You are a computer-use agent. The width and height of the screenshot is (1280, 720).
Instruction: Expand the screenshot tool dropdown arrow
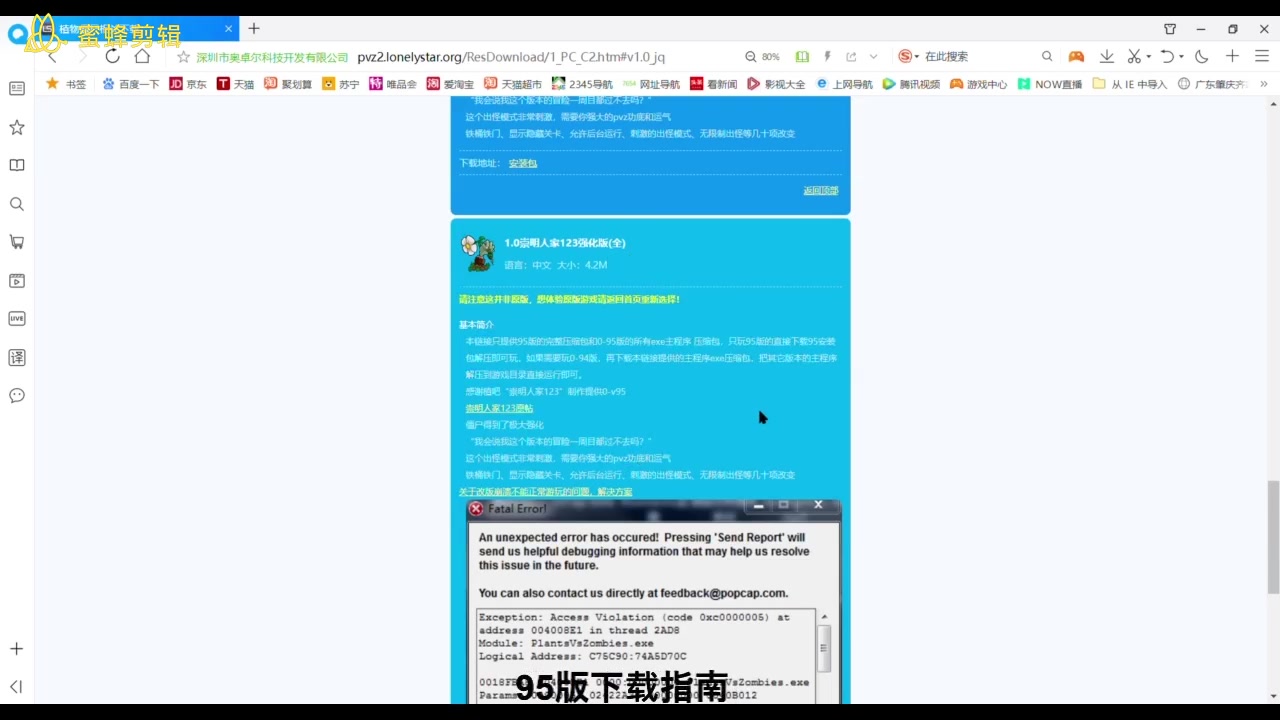(x=1148, y=57)
